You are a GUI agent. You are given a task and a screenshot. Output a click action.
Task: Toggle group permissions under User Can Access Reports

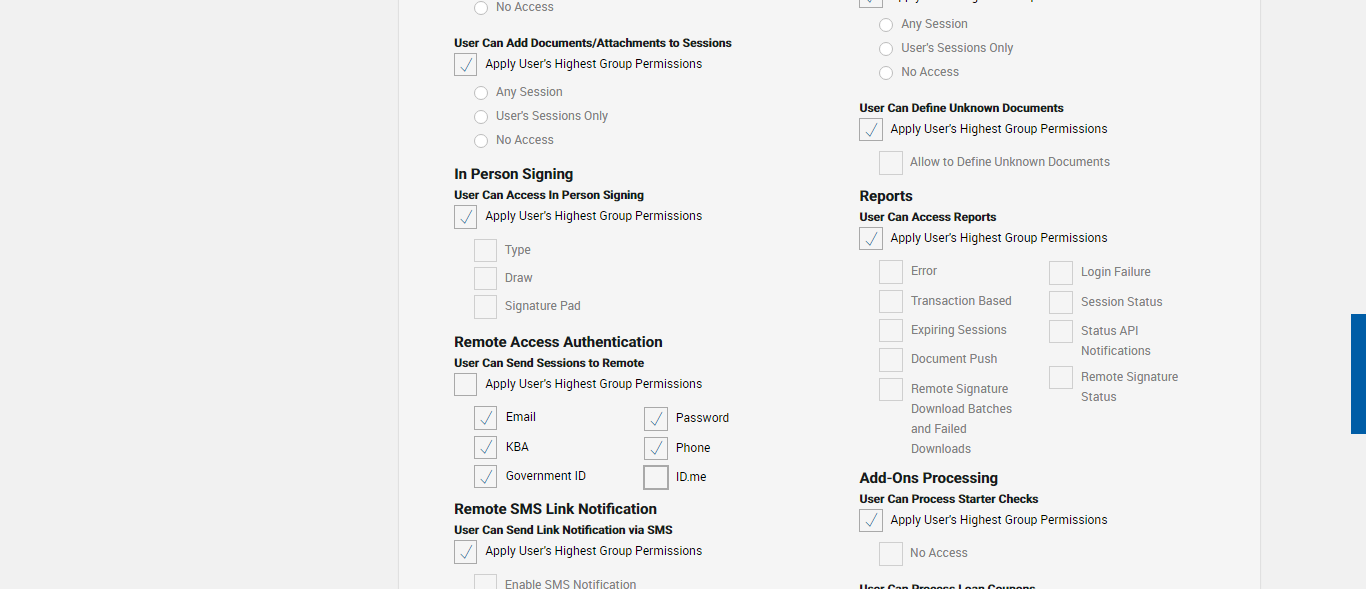871,239
